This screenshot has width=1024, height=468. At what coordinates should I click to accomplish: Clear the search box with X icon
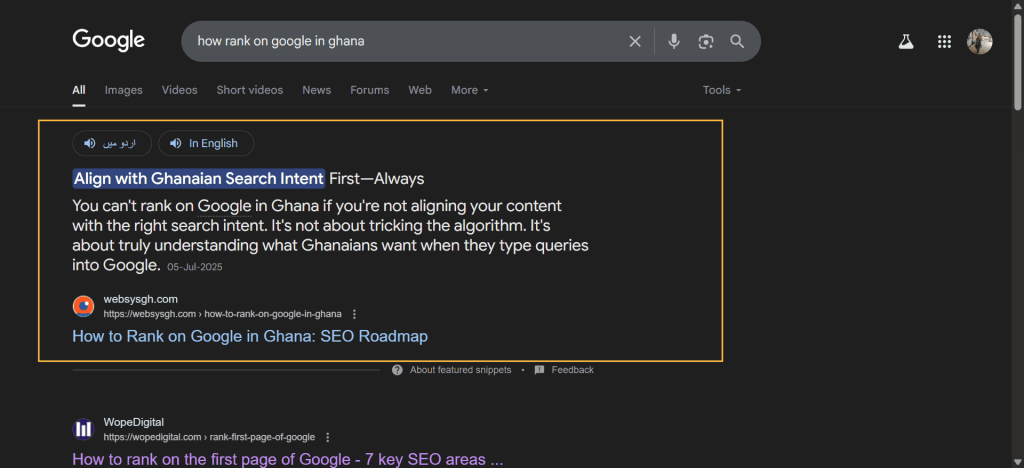(x=635, y=42)
